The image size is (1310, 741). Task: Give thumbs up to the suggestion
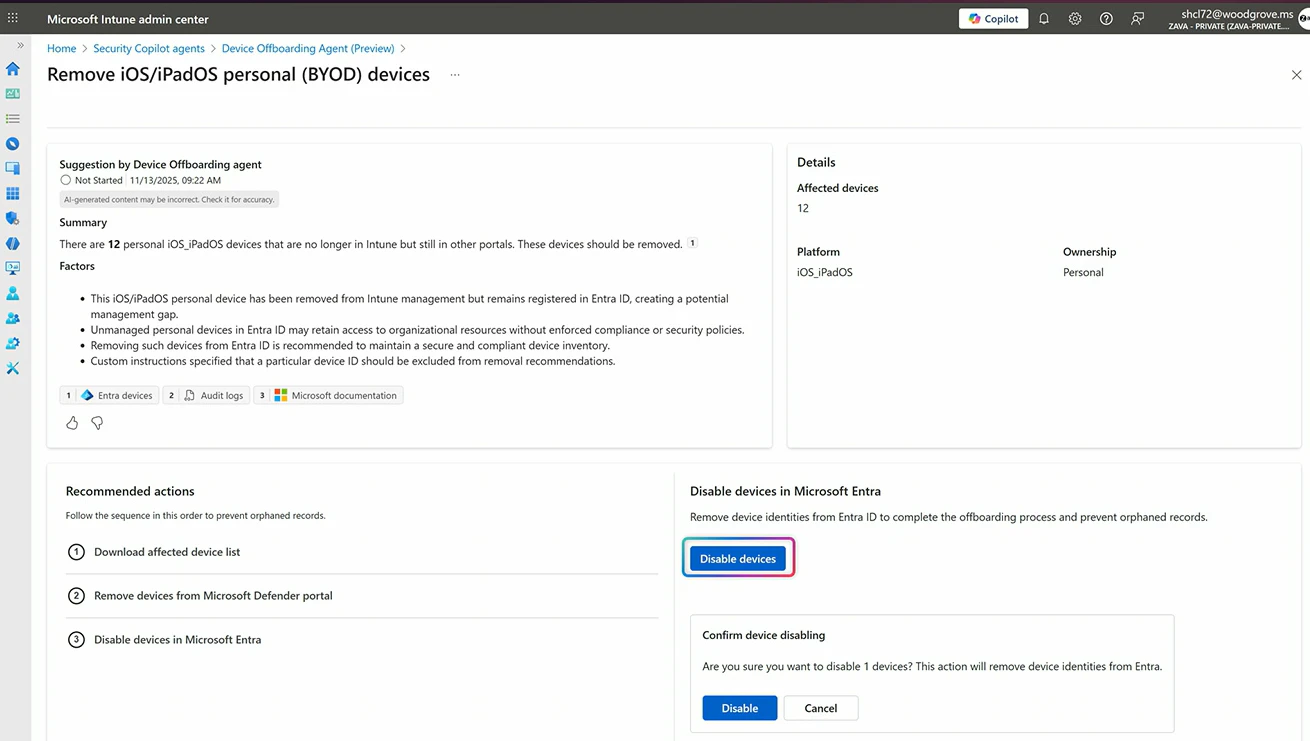tap(72, 423)
